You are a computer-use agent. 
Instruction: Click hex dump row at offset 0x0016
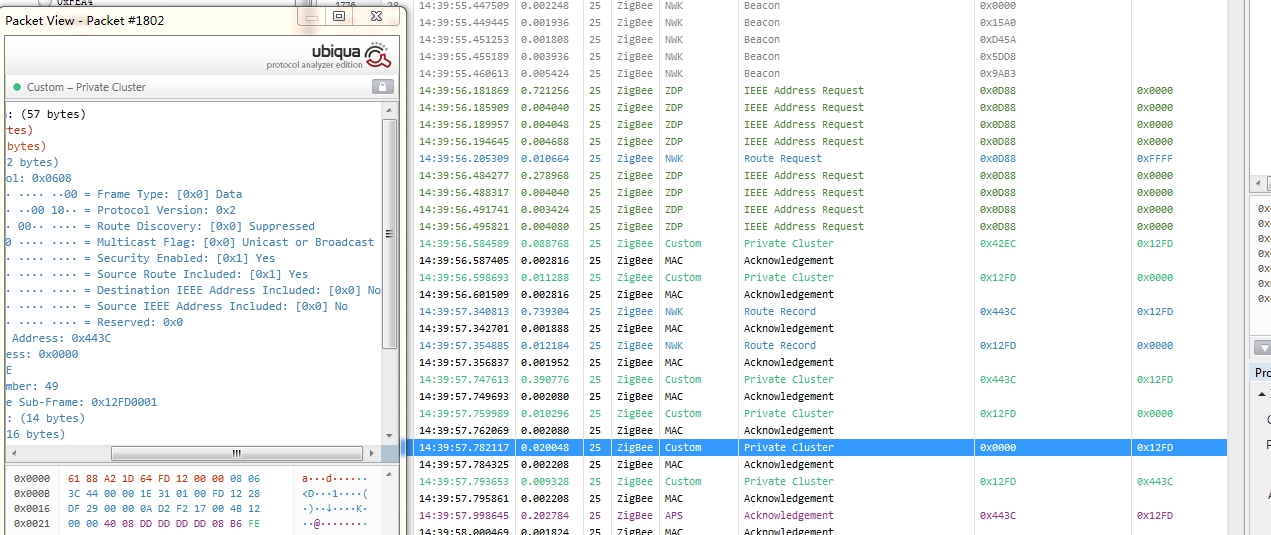192,509
